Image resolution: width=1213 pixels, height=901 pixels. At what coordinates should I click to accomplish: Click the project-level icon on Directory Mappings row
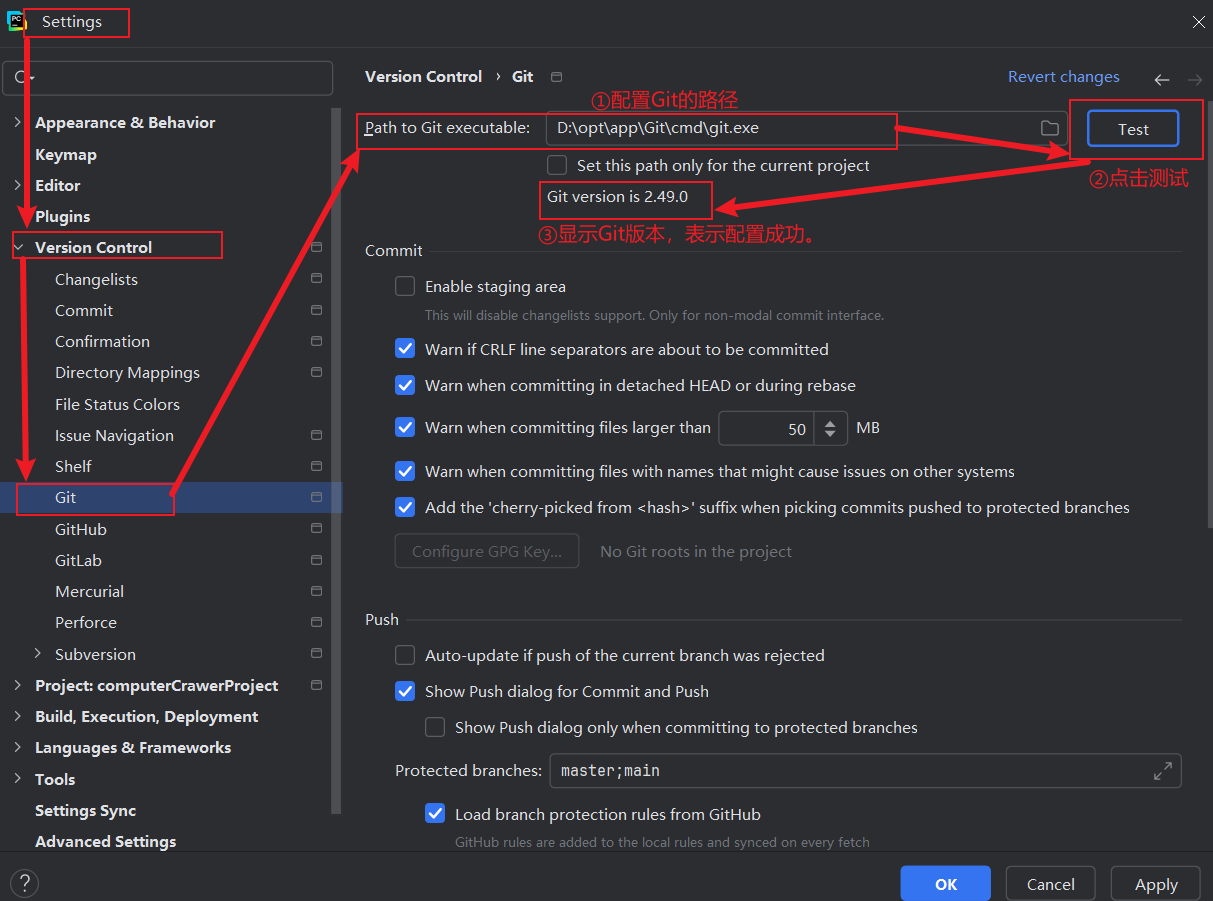pos(317,372)
